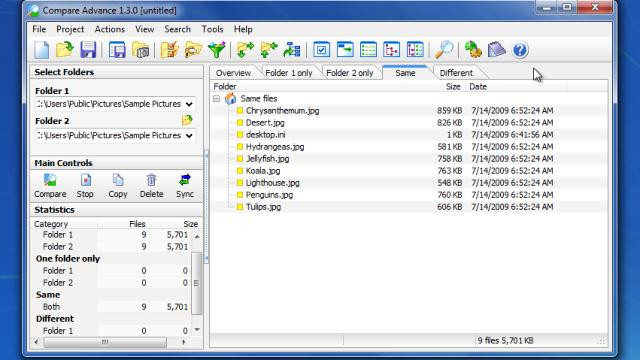Sort by the Date column header
The image size is (640, 360).
coord(516,87)
